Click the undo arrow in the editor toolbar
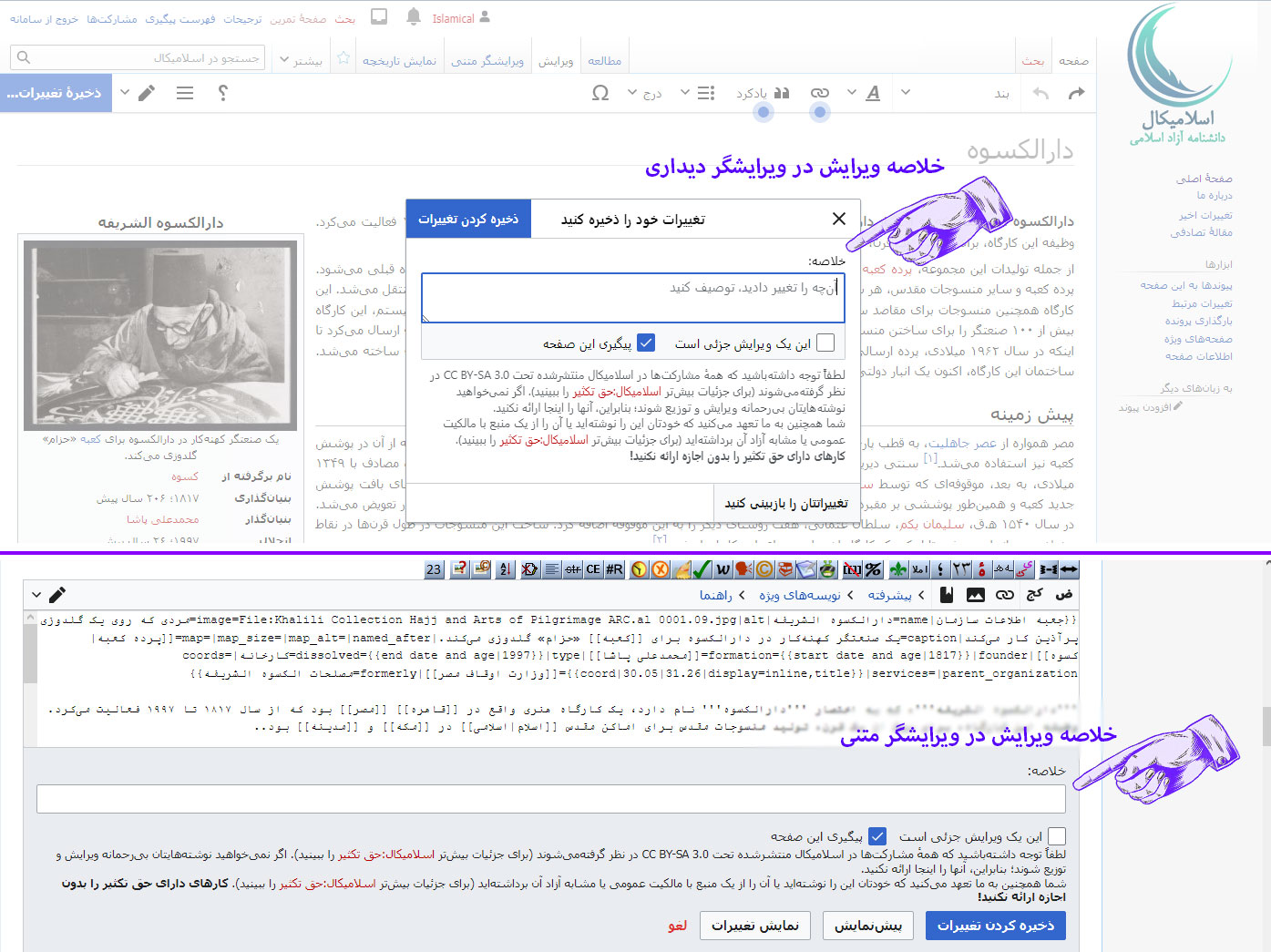1271x952 pixels. click(x=1040, y=93)
